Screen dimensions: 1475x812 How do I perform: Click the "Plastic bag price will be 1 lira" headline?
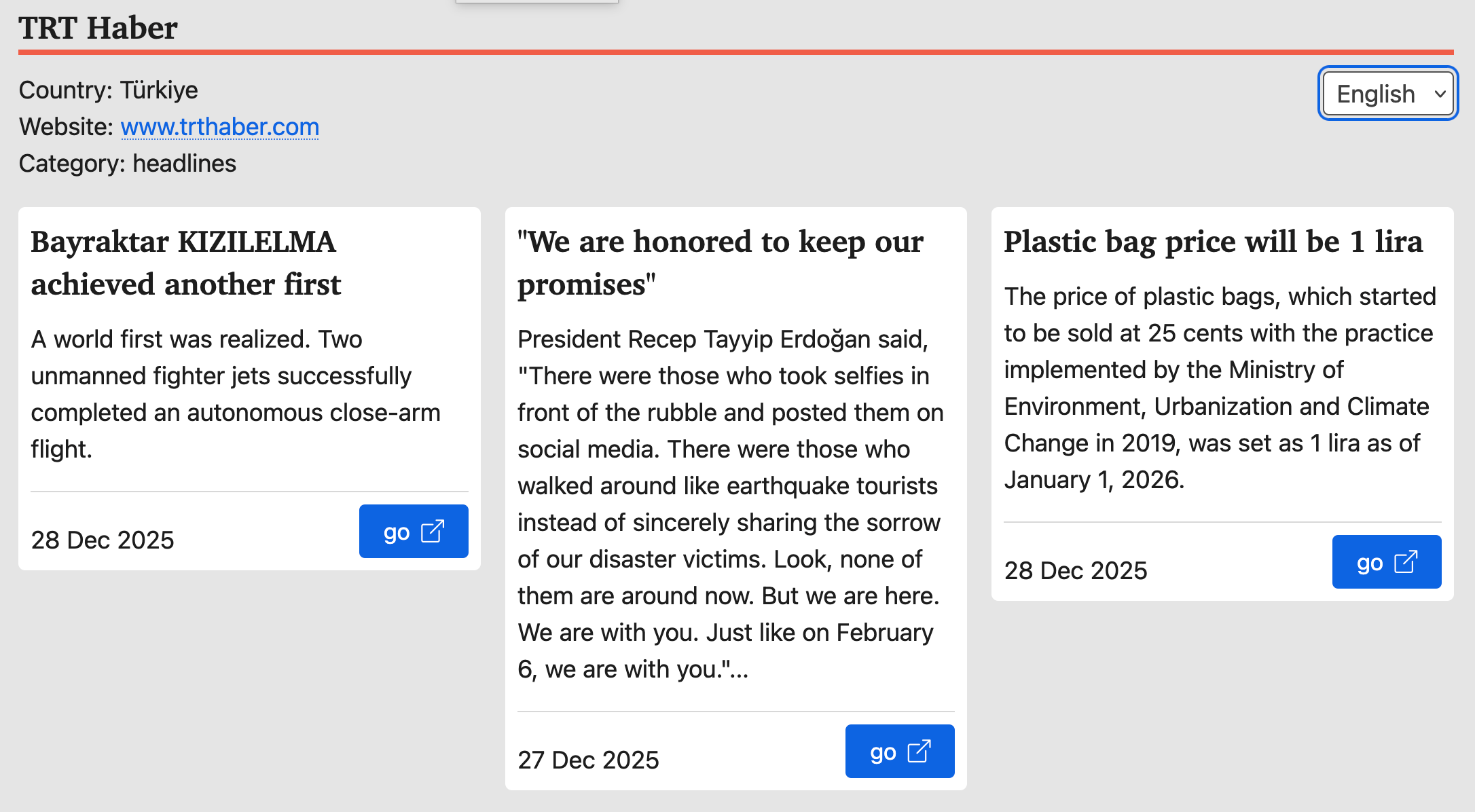[x=1213, y=242]
